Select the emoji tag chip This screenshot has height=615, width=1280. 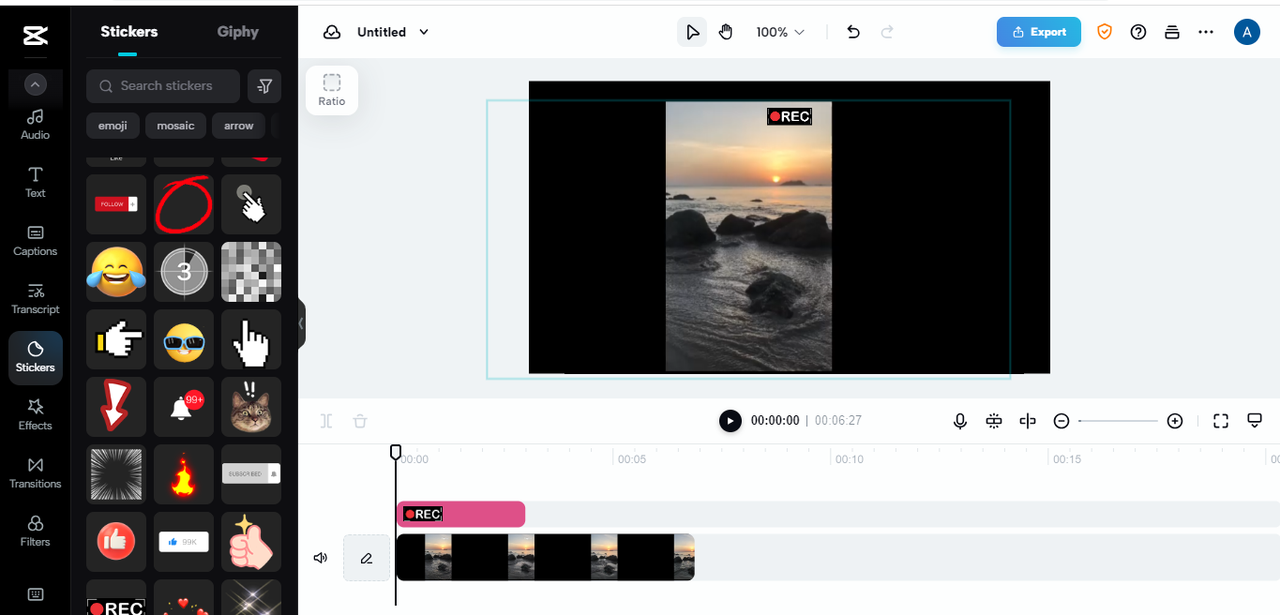point(113,126)
